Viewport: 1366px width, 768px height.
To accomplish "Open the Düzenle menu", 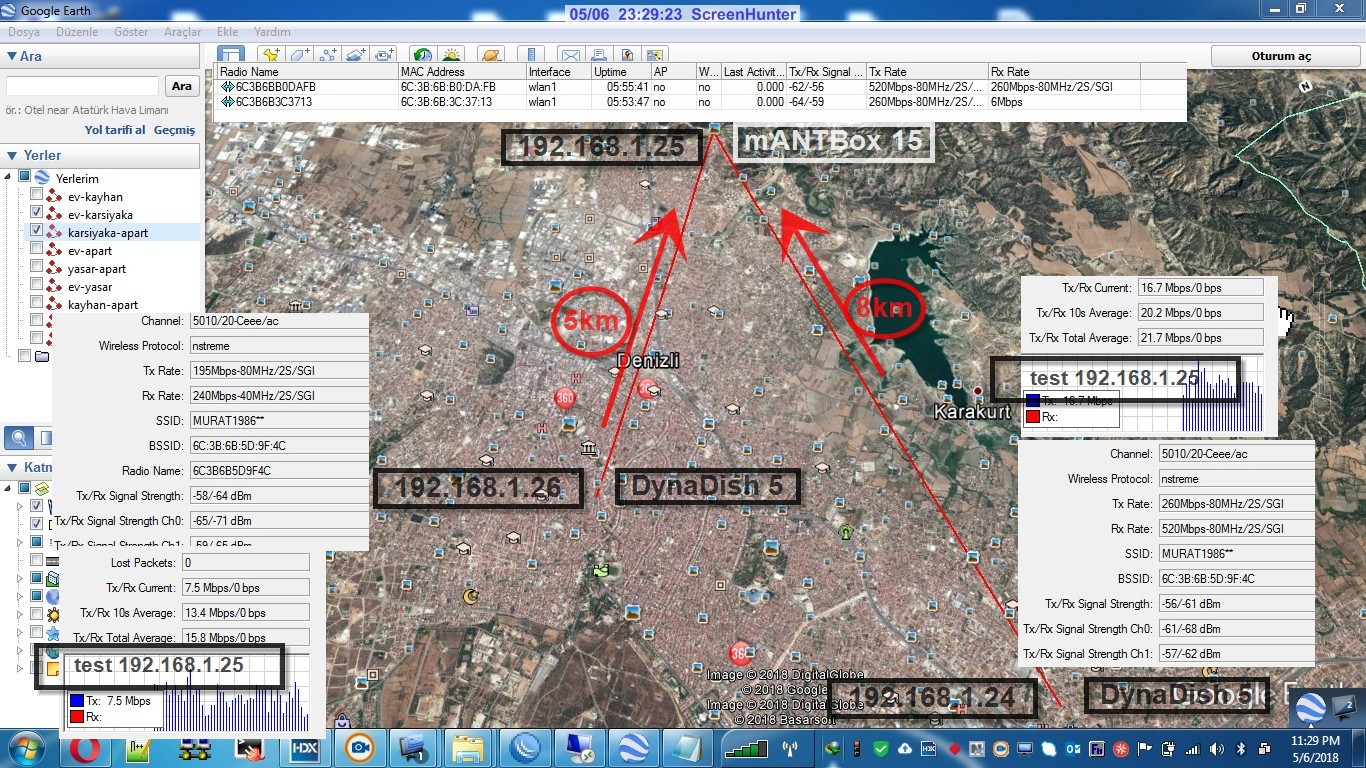I will click(x=77, y=32).
